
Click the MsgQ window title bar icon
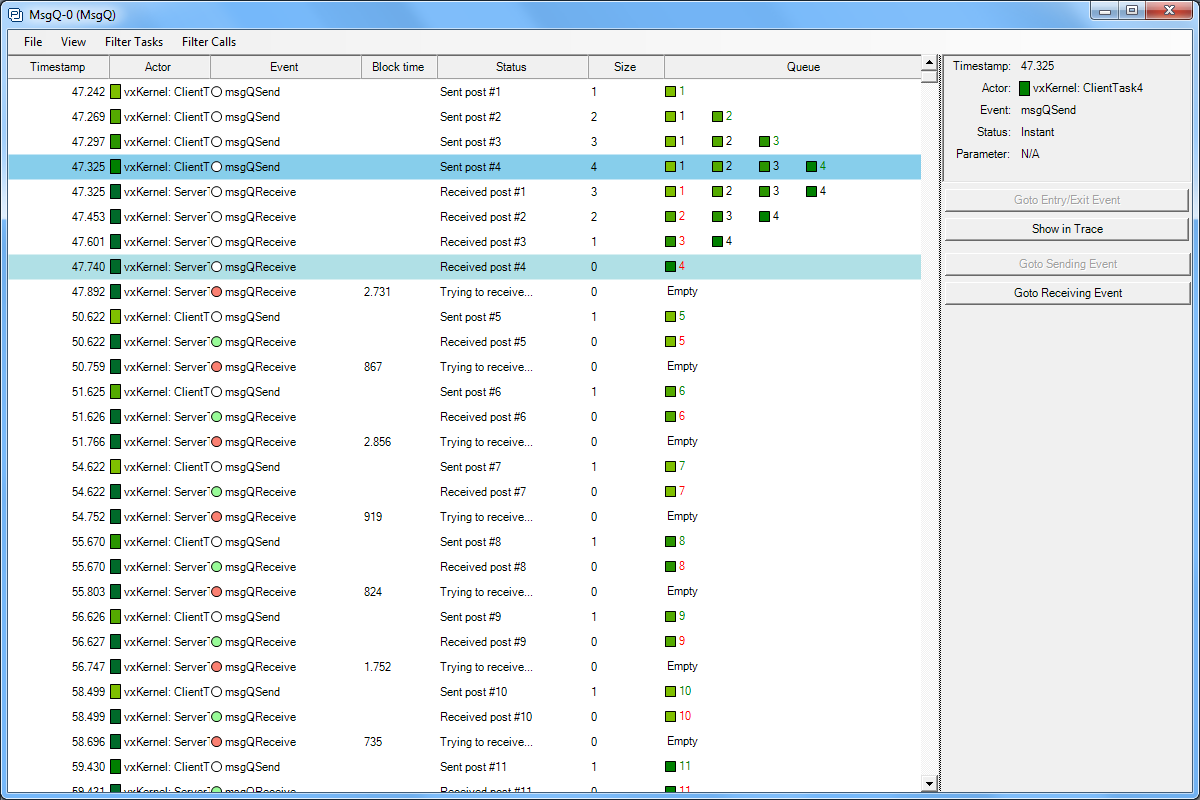16,13
